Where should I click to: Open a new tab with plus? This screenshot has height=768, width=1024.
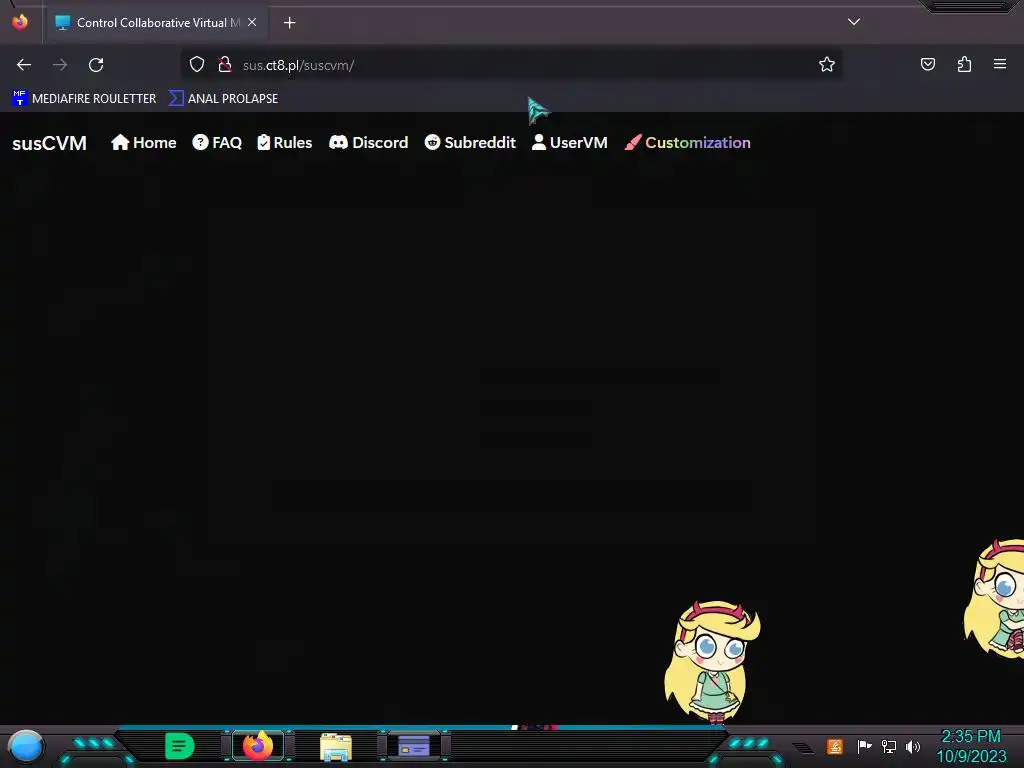click(289, 23)
